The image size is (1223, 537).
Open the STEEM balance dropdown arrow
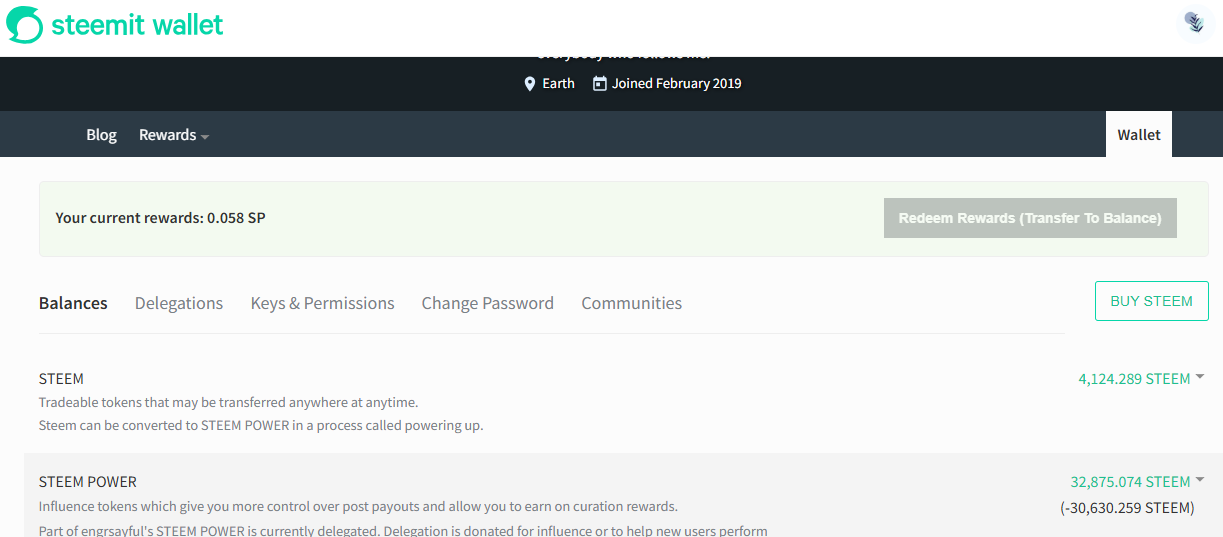(x=1200, y=376)
